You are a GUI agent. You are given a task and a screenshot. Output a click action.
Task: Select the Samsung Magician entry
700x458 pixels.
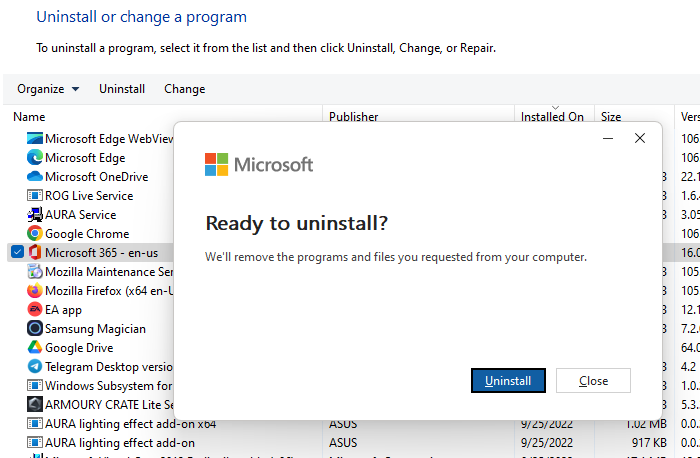pyautogui.click(x=95, y=329)
